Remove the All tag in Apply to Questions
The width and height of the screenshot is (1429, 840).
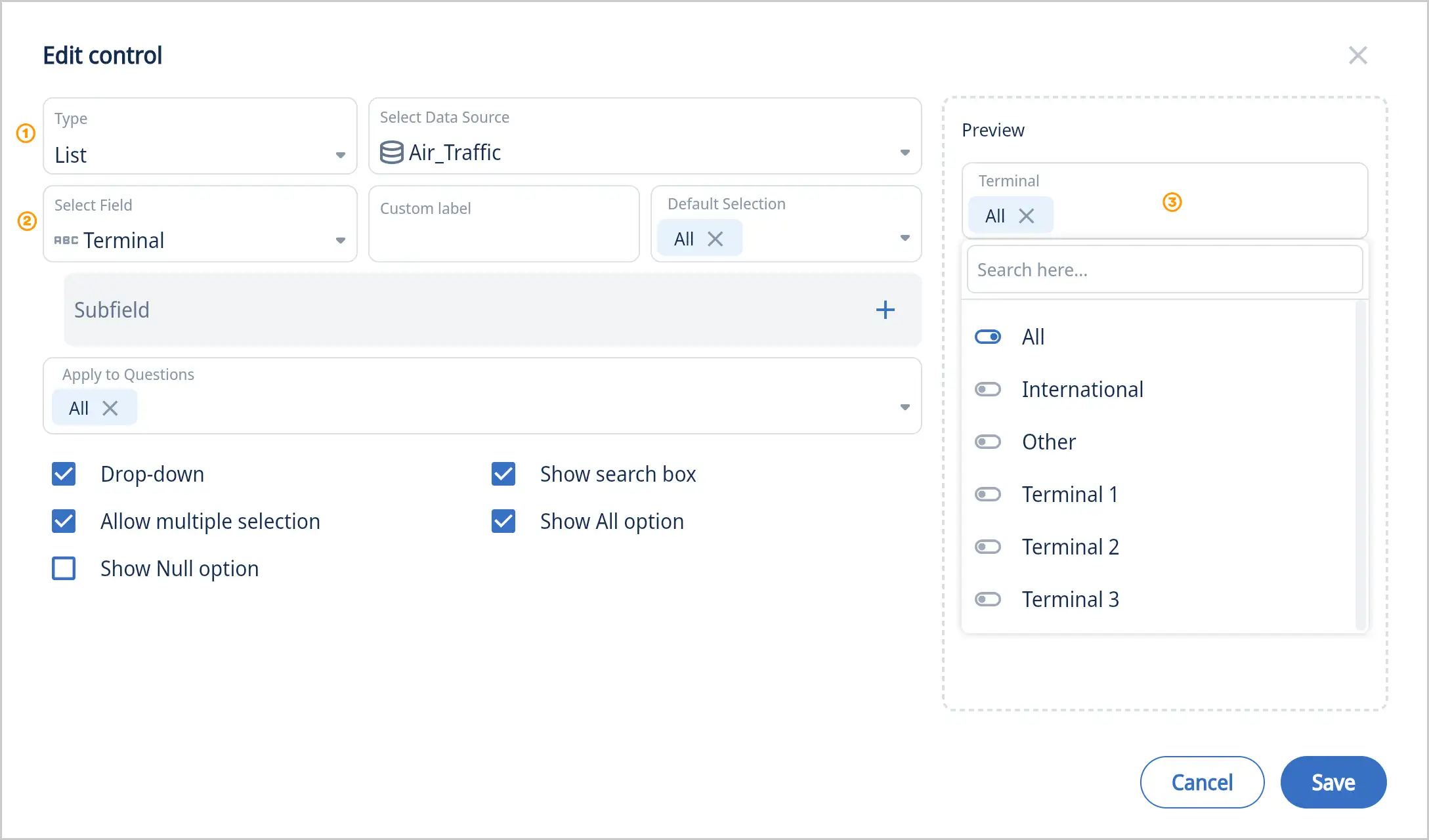point(110,408)
